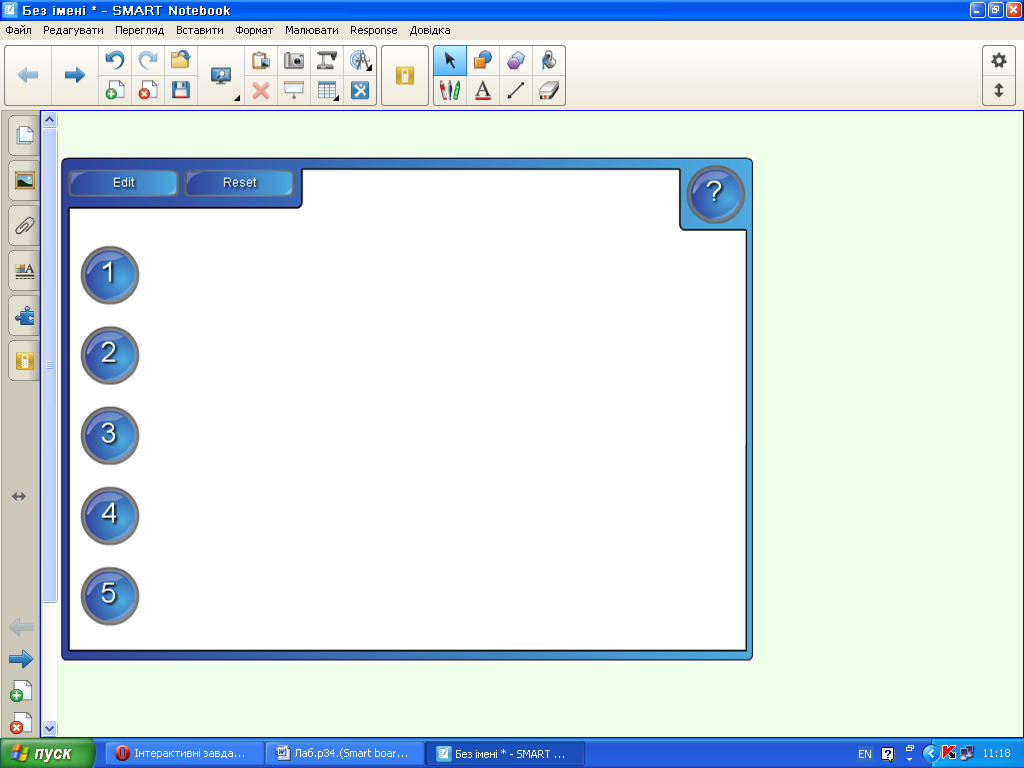The height and width of the screenshot is (768, 1024).
Task: Click the Paste clipboard icon
Action: [x=261, y=61]
